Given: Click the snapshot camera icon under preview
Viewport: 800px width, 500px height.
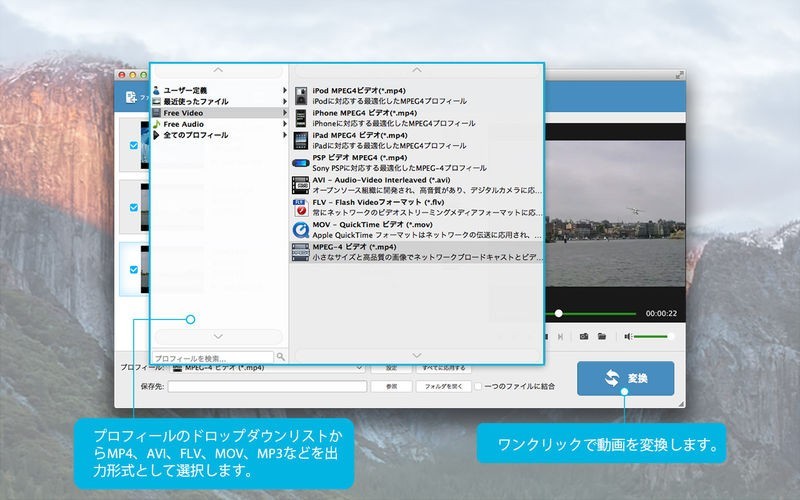Looking at the screenshot, I should pyautogui.click(x=583, y=337).
